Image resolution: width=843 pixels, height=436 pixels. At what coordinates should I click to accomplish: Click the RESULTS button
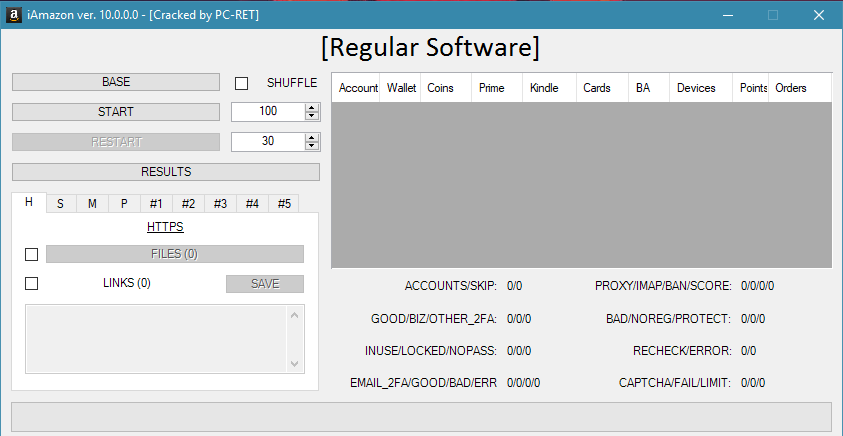pyautogui.click(x=166, y=172)
